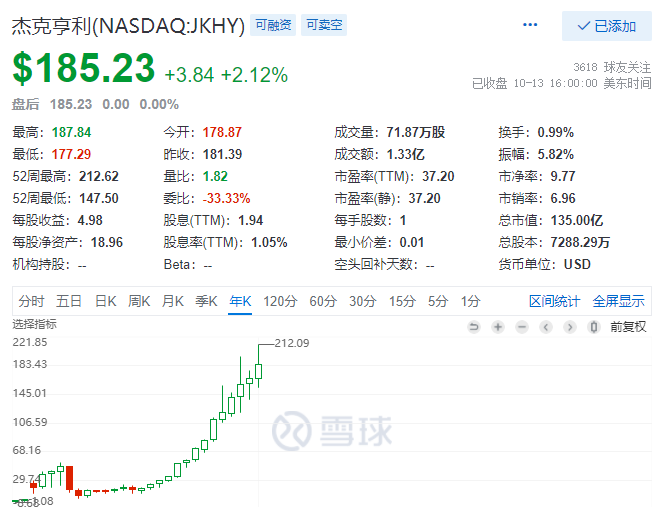Click the 量比 value 1.82
The height and width of the screenshot is (507, 670).
point(215,176)
